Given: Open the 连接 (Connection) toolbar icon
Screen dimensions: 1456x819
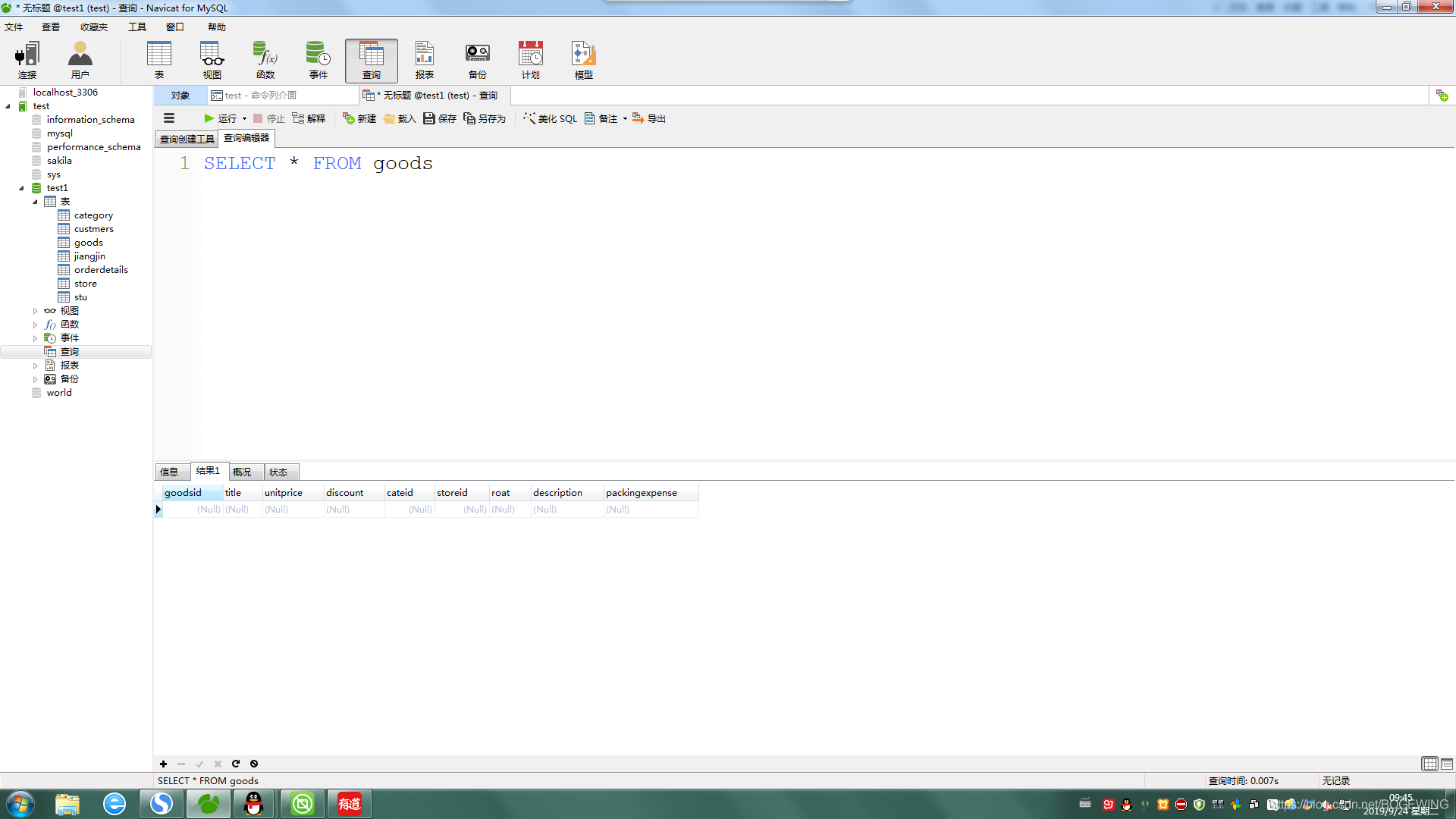Looking at the screenshot, I should point(27,61).
